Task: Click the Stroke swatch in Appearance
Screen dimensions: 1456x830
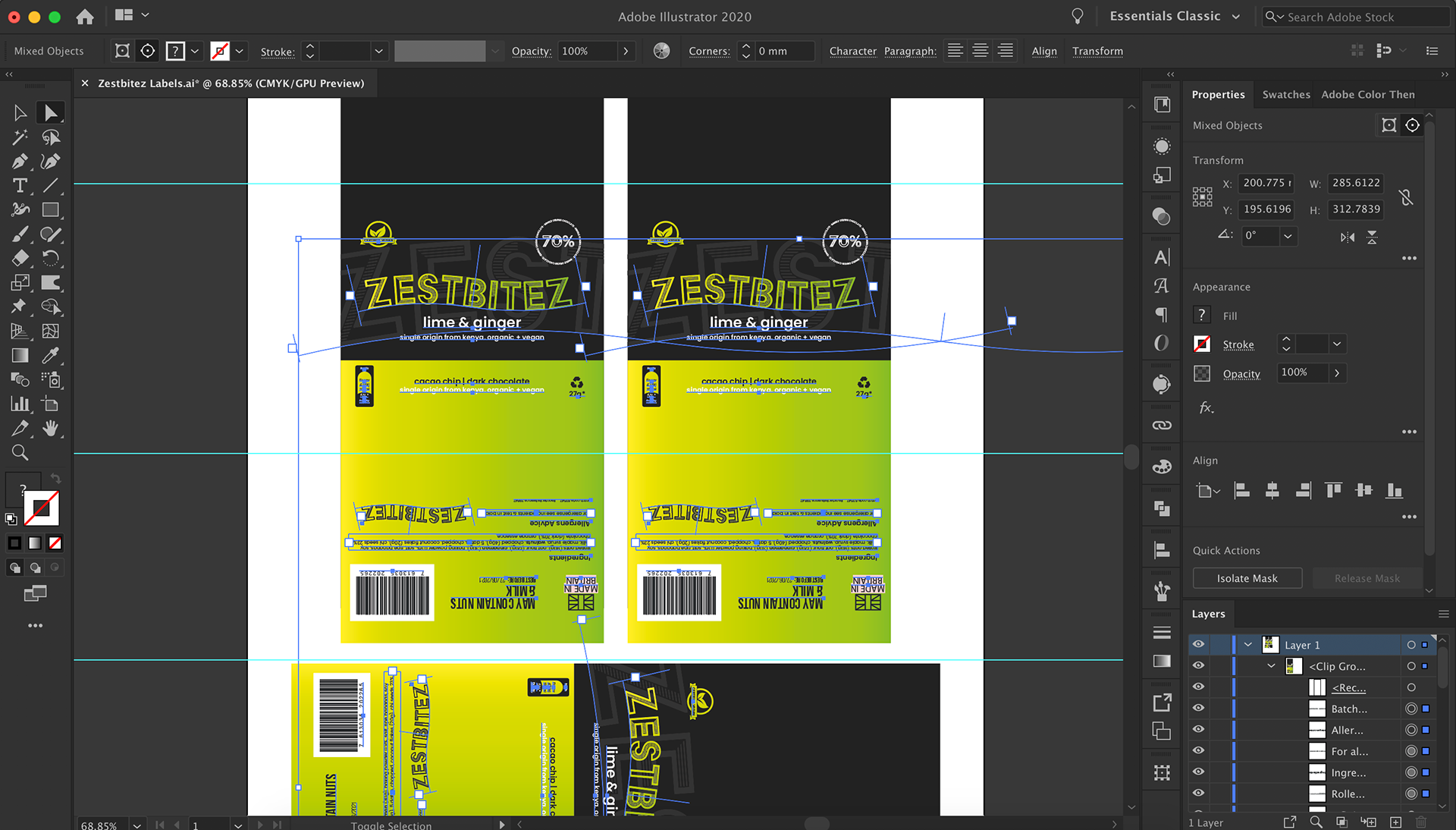Action: point(1202,344)
